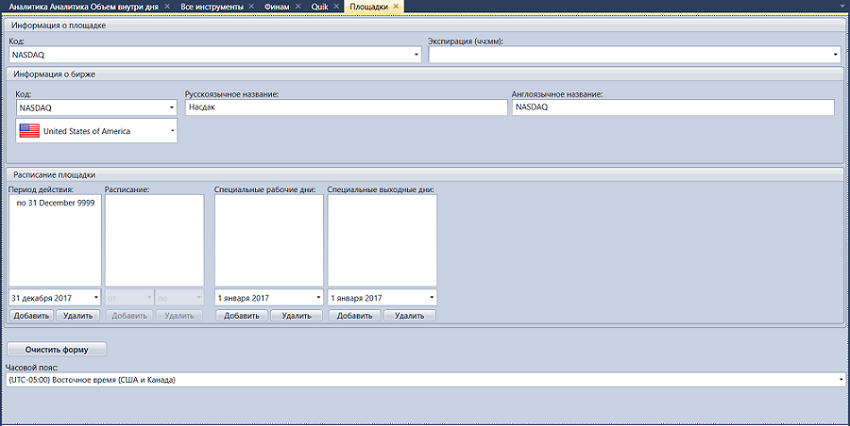
Task: Click the Очистить форму button
Action: tap(57, 350)
